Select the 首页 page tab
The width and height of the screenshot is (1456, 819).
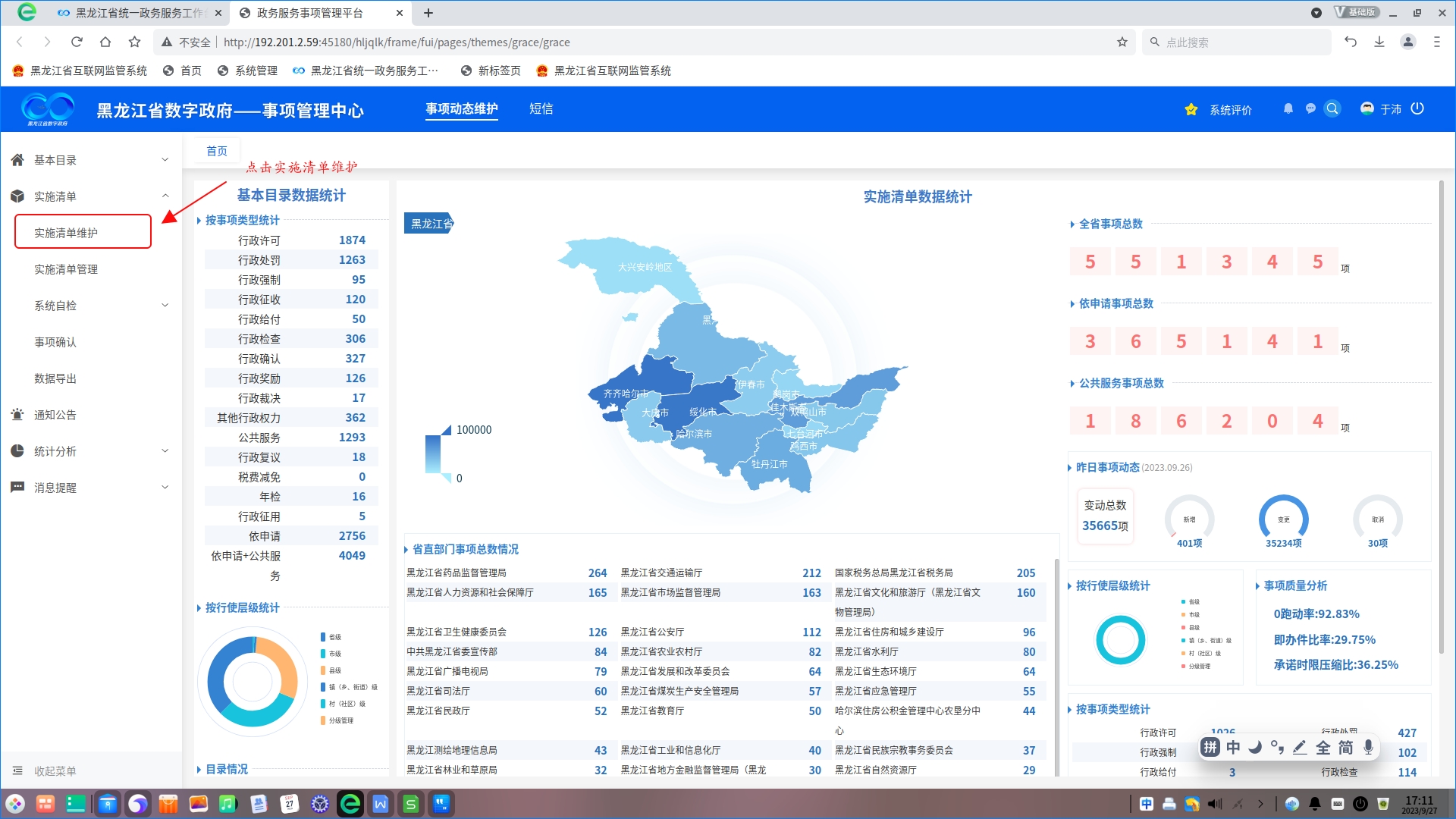[217, 151]
